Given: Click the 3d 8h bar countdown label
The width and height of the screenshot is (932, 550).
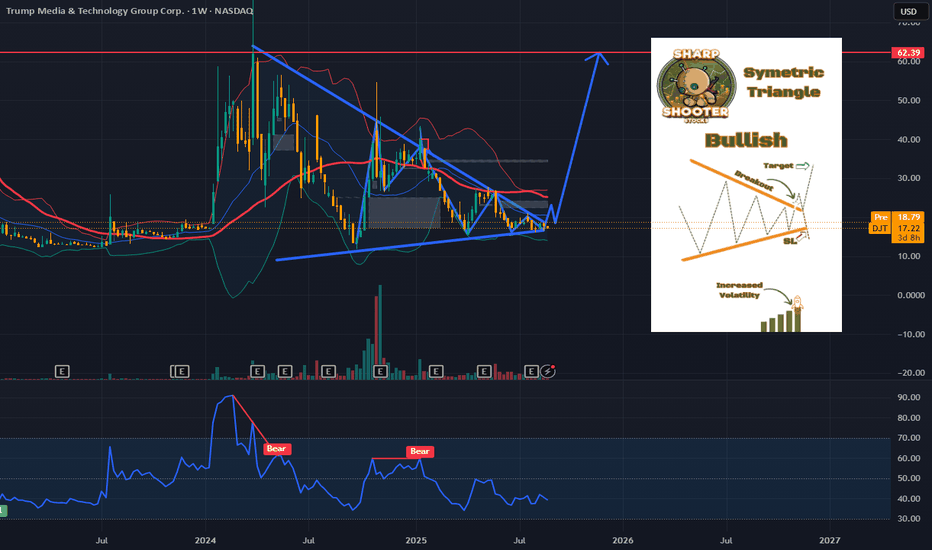Looking at the screenshot, I should click(x=908, y=238).
